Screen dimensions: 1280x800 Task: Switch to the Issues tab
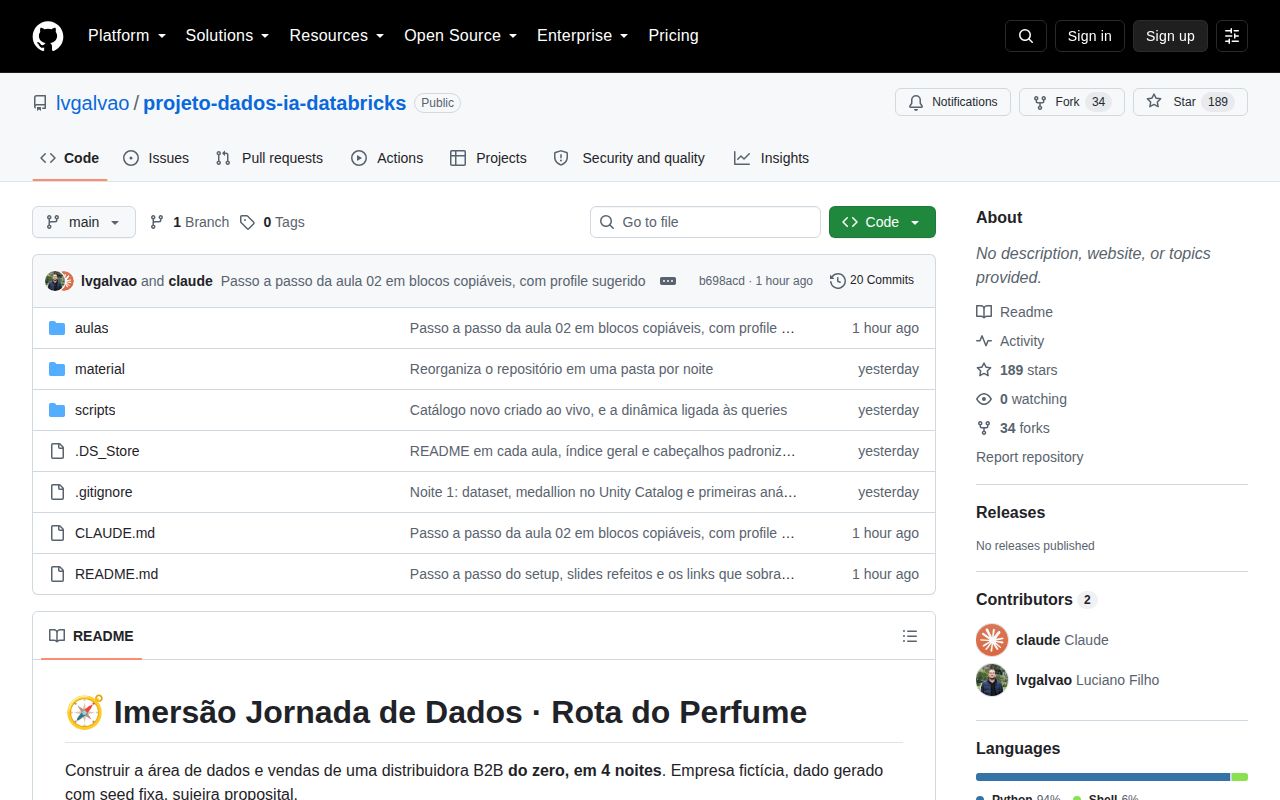pyautogui.click(x=156, y=158)
